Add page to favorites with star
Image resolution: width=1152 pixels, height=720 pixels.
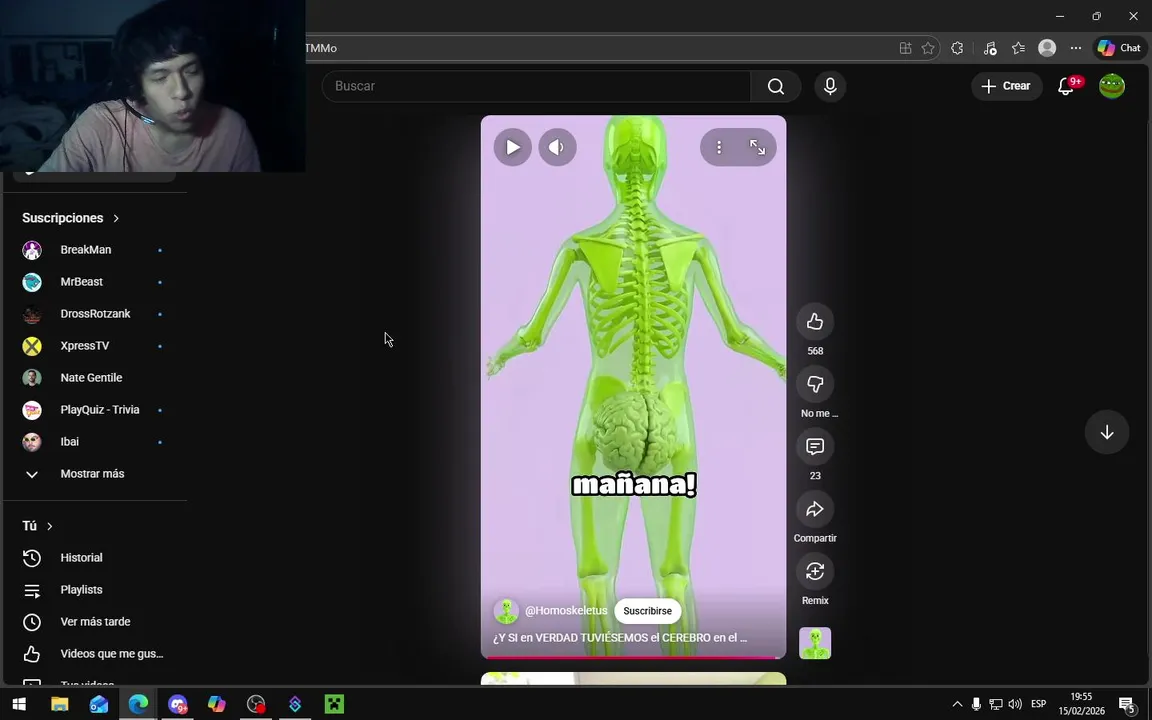928,48
